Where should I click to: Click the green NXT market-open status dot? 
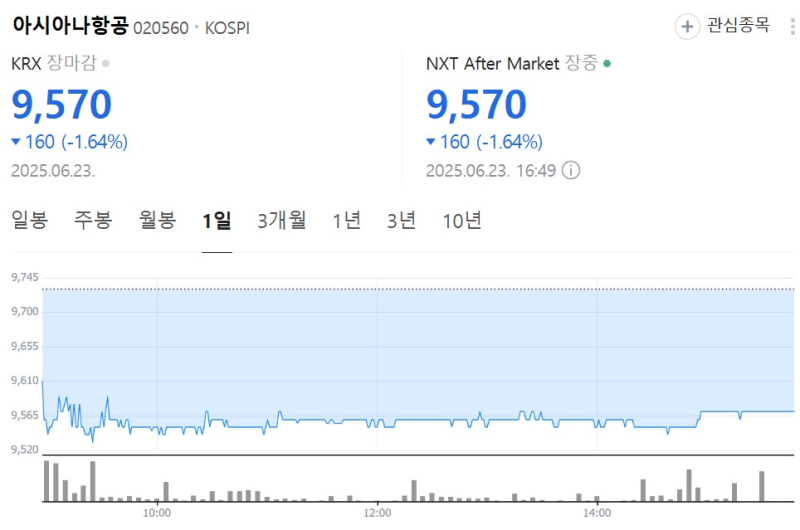tap(607, 64)
